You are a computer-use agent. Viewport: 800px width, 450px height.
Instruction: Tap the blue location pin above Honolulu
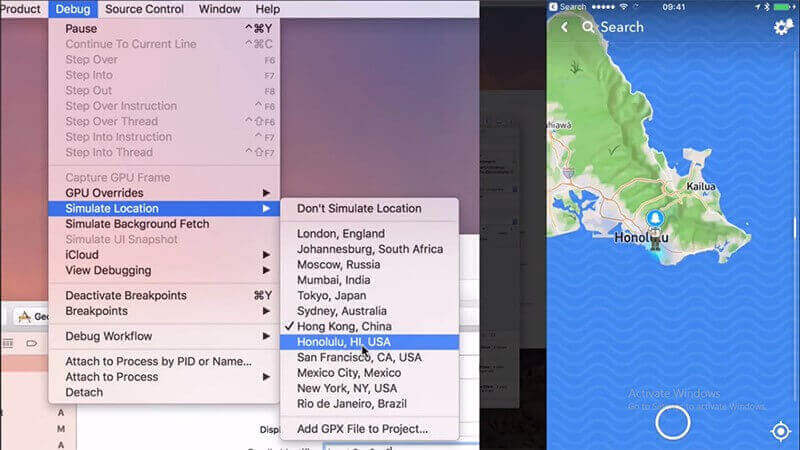pyautogui.click(x=656, y=218)
